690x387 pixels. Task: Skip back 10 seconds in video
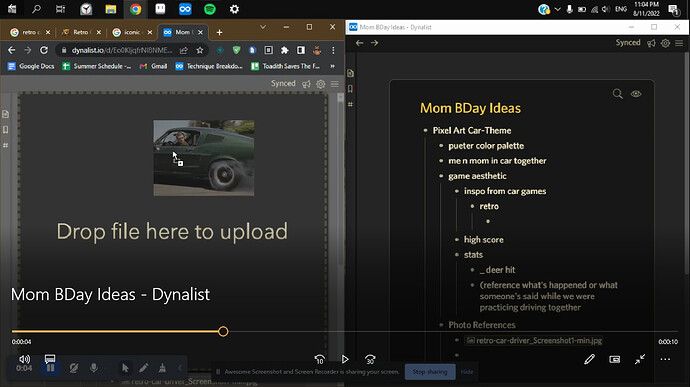click(x=320, y=359)
